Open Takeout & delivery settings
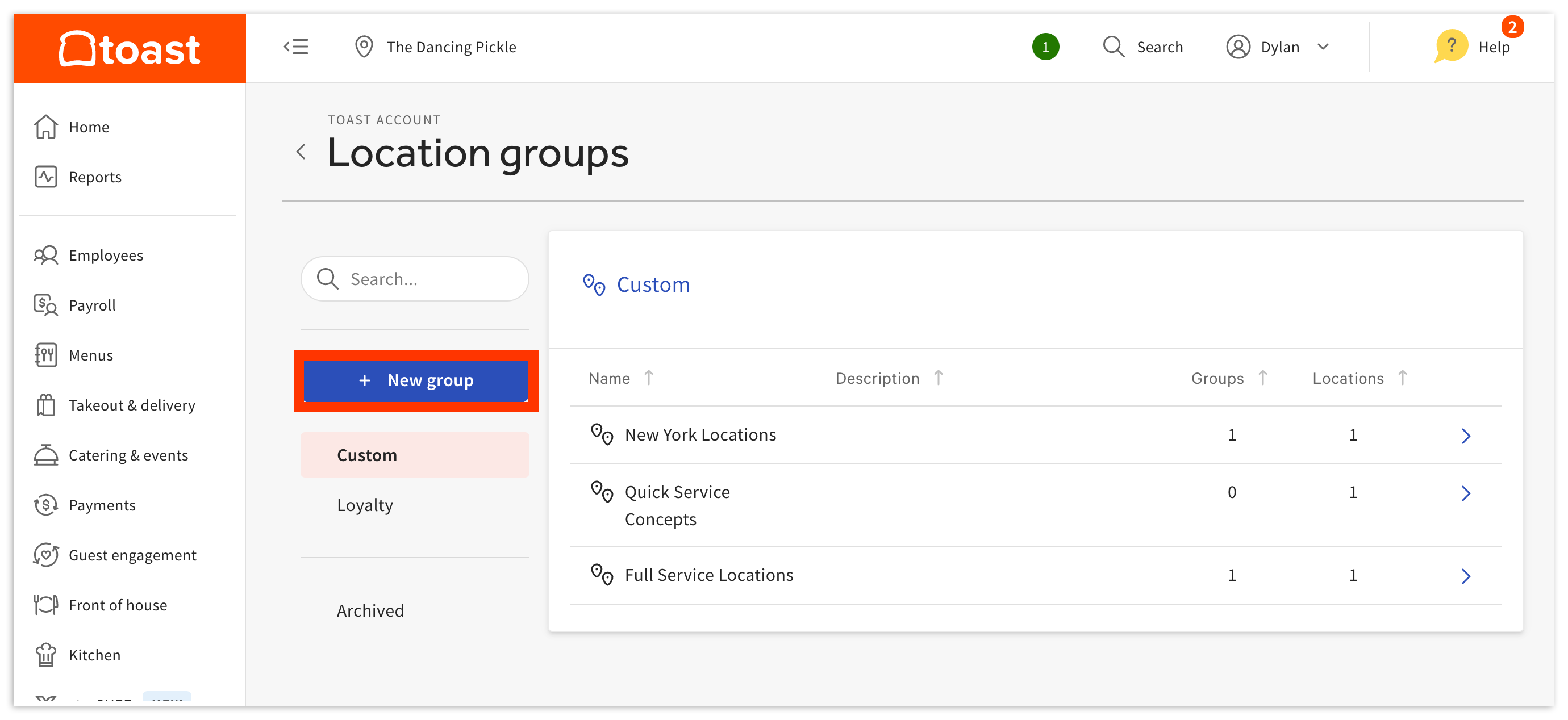This screenshot has height=720, width=1568. [x=131, y=405]
